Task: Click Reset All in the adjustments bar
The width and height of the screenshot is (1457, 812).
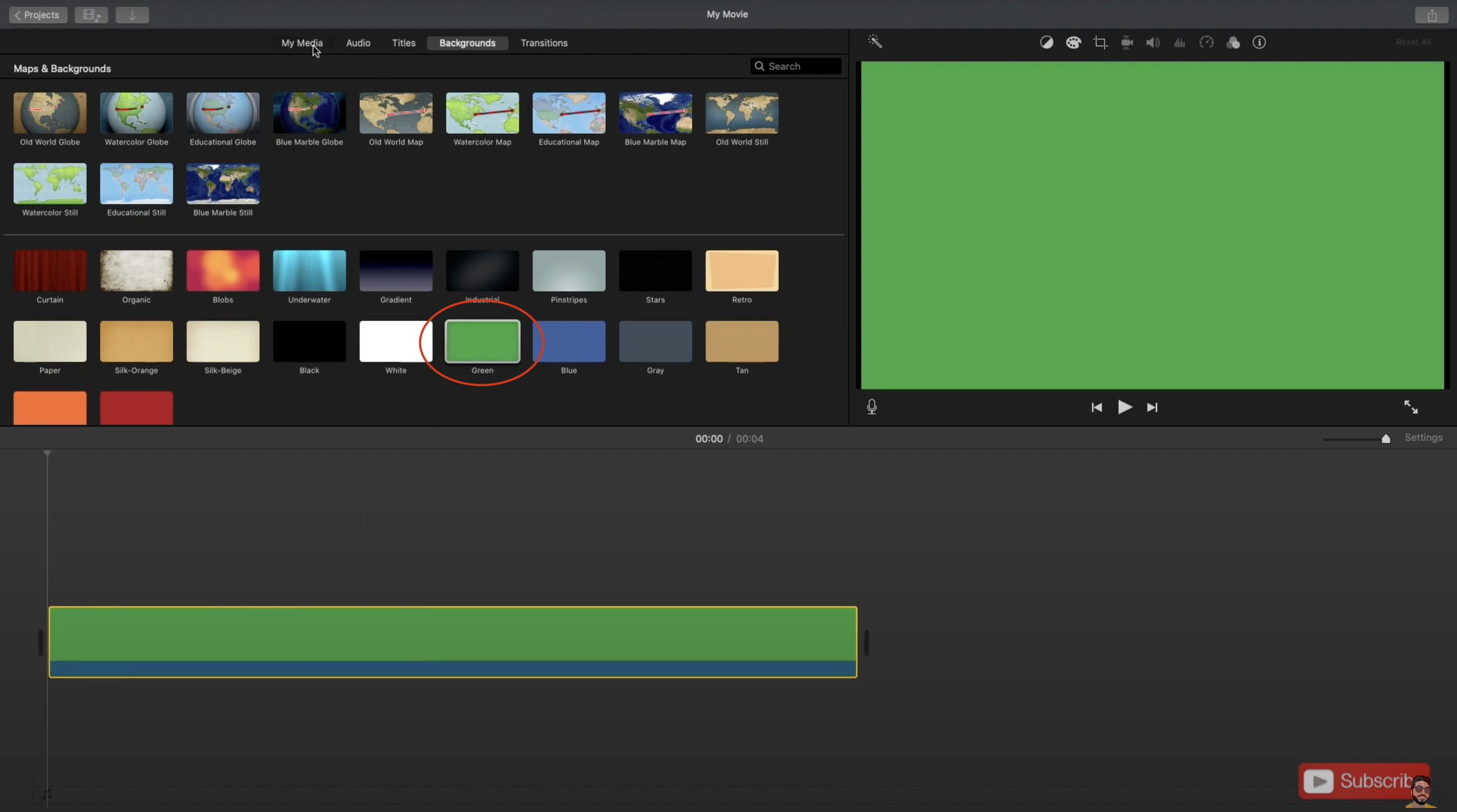Action: pos(1413,41)
